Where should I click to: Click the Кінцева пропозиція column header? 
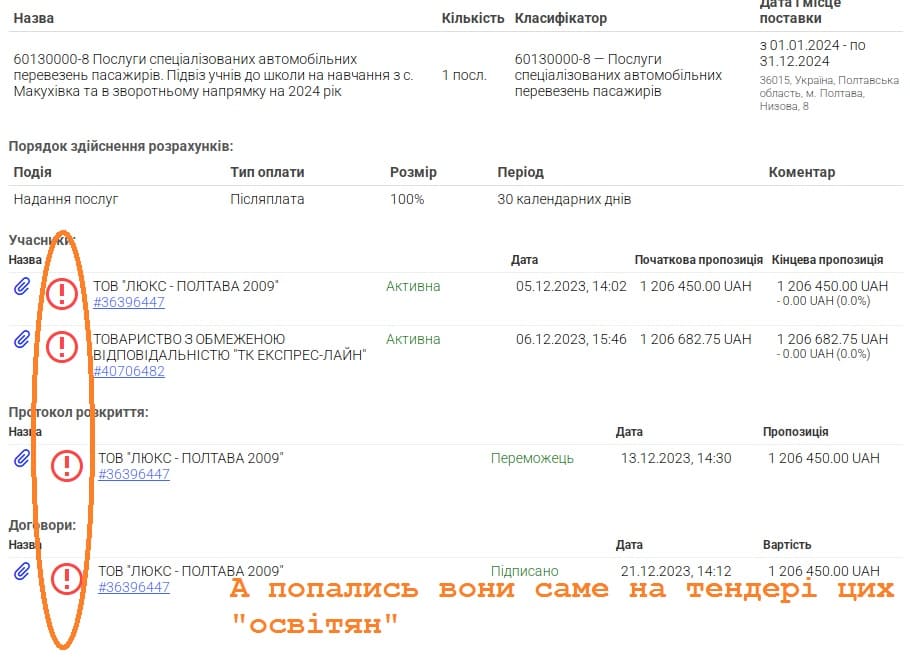[x=827, y=260]
